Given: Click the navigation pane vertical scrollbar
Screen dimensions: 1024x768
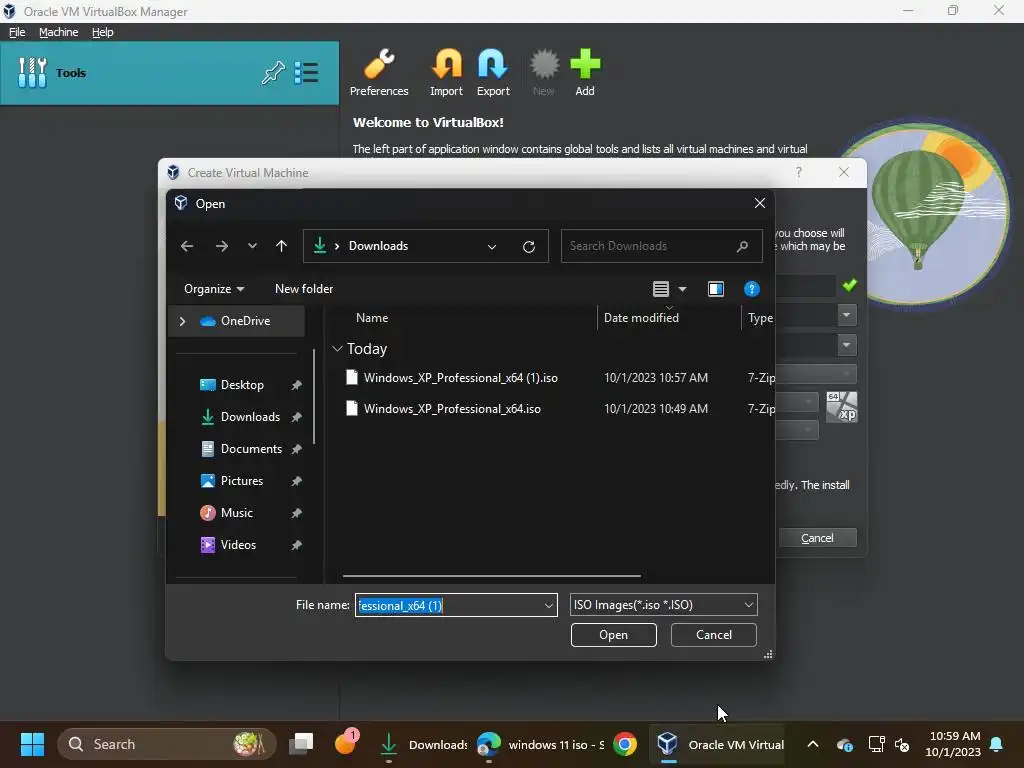Looking at the screenshot, I should (x=314, y=396).
